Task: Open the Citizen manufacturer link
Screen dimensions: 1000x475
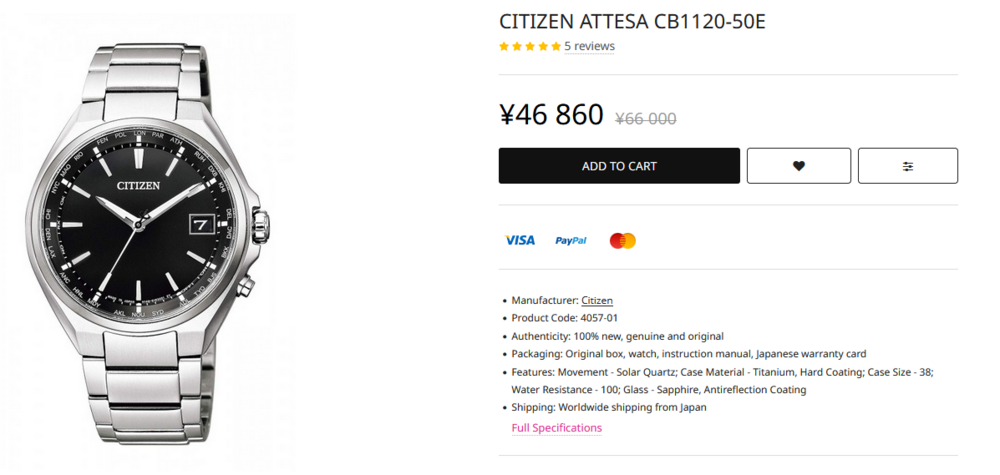Action: (597, 300)
